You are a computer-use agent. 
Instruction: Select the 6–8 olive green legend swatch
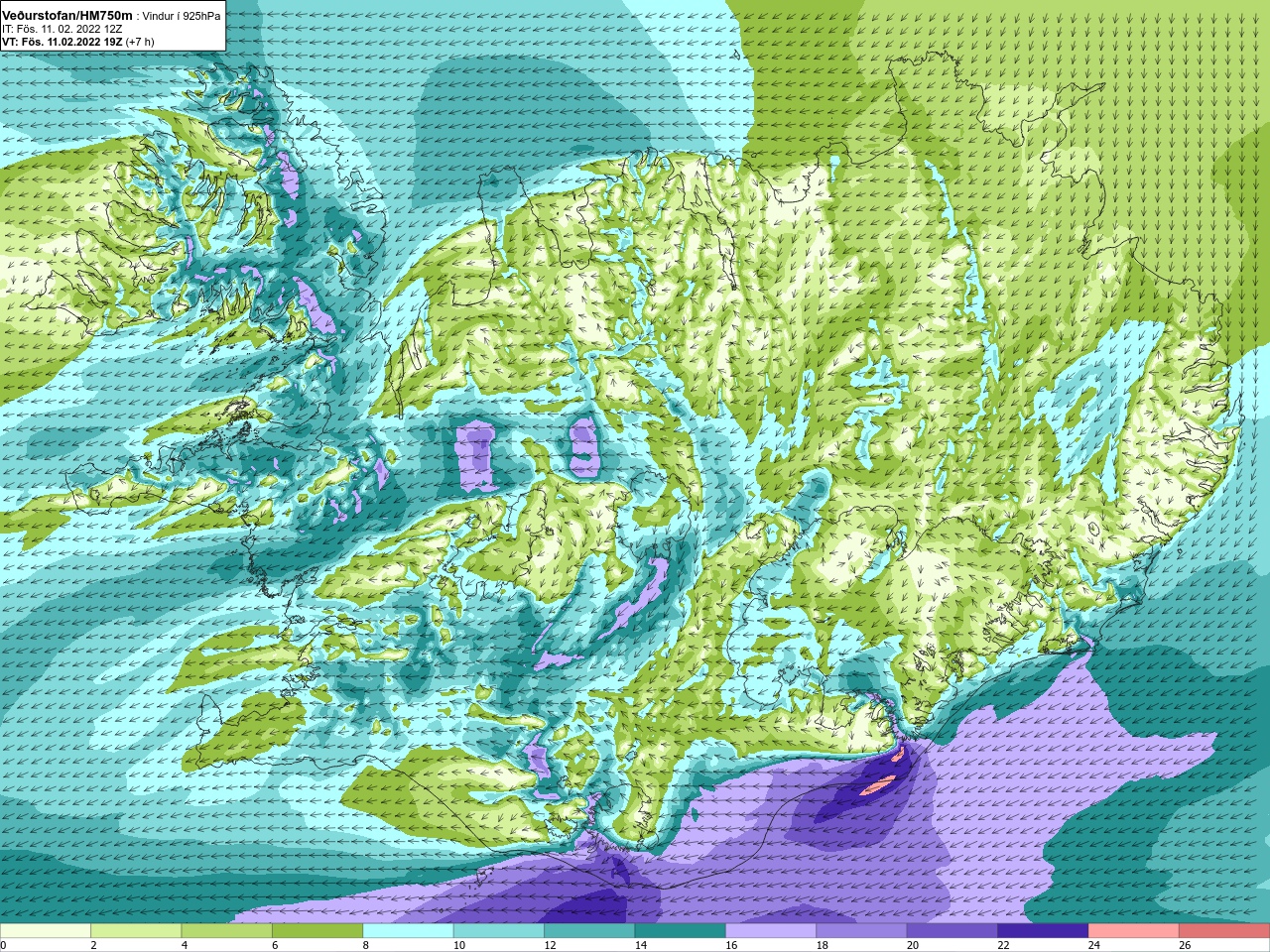(317, 931)
